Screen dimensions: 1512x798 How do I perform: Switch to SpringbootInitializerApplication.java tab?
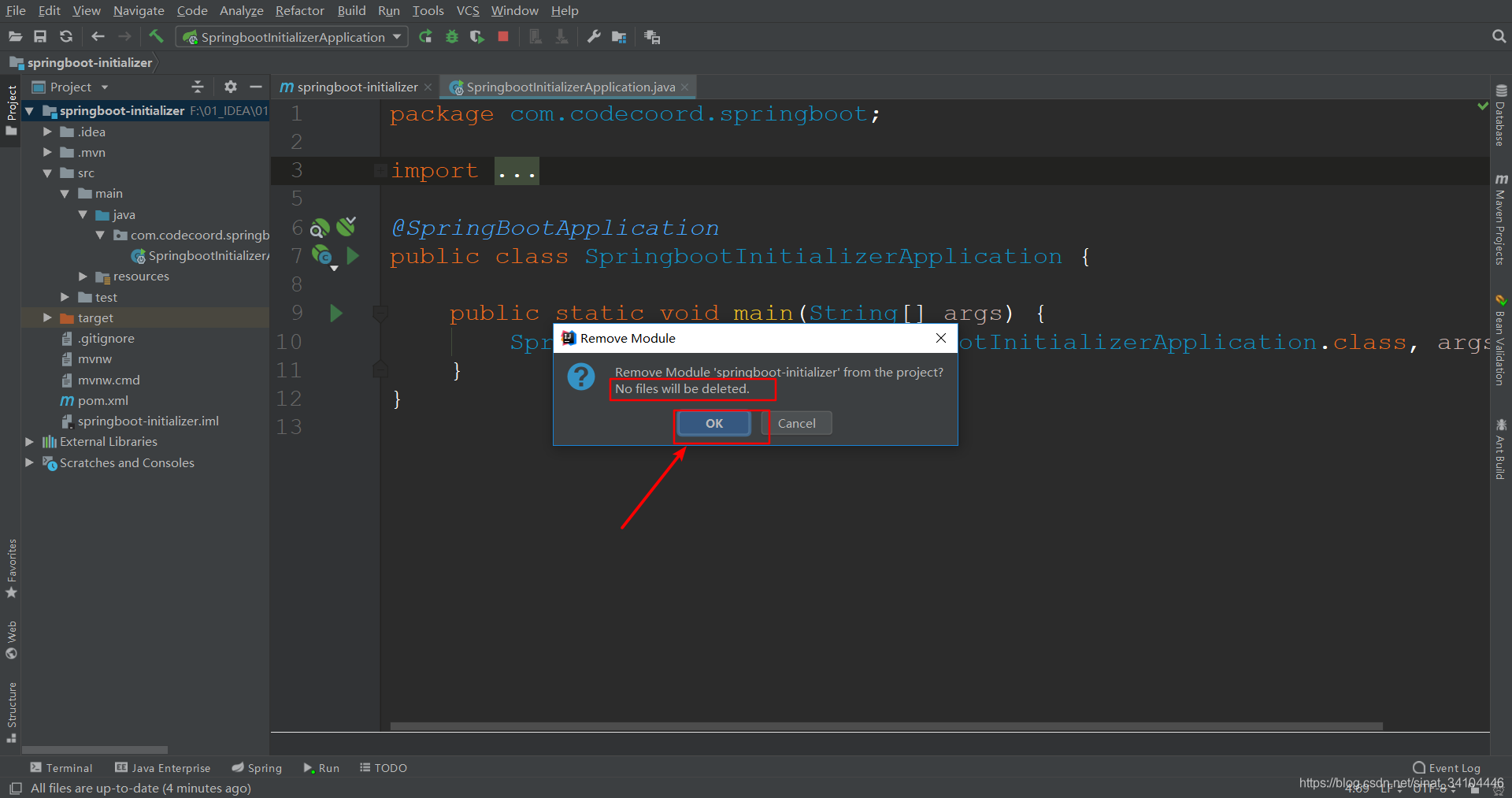569,87
